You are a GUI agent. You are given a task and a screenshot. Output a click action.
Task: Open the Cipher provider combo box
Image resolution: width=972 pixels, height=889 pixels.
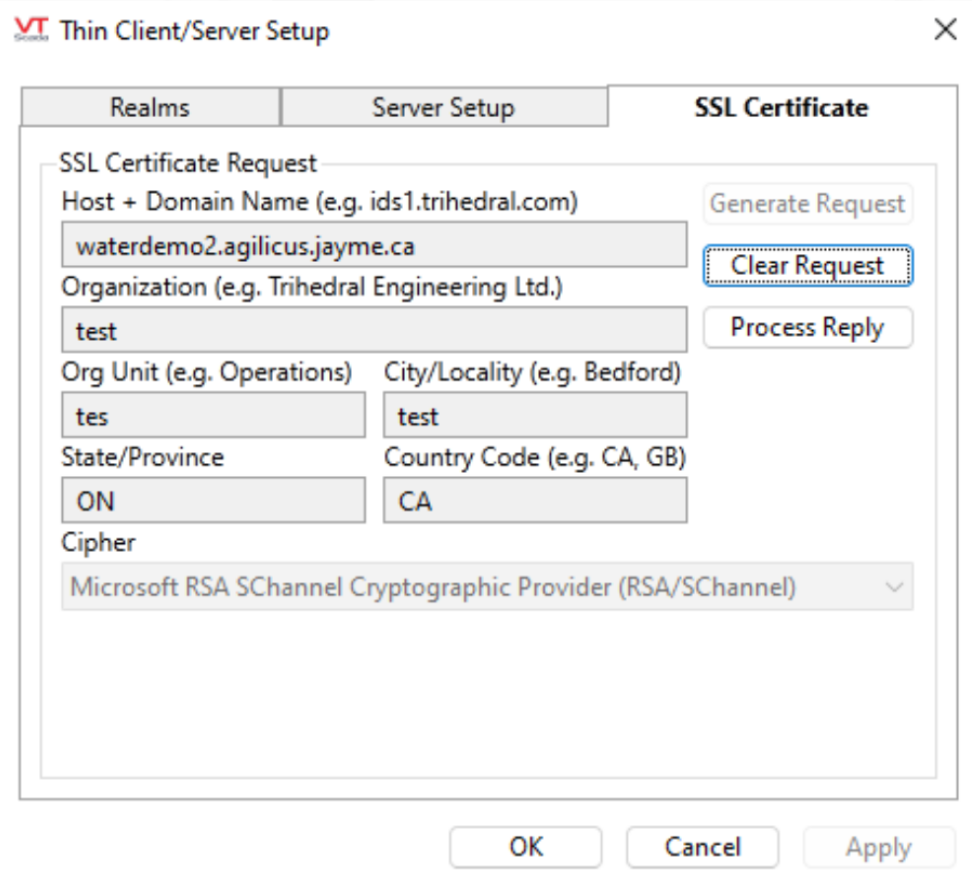(x=470, y=587)
